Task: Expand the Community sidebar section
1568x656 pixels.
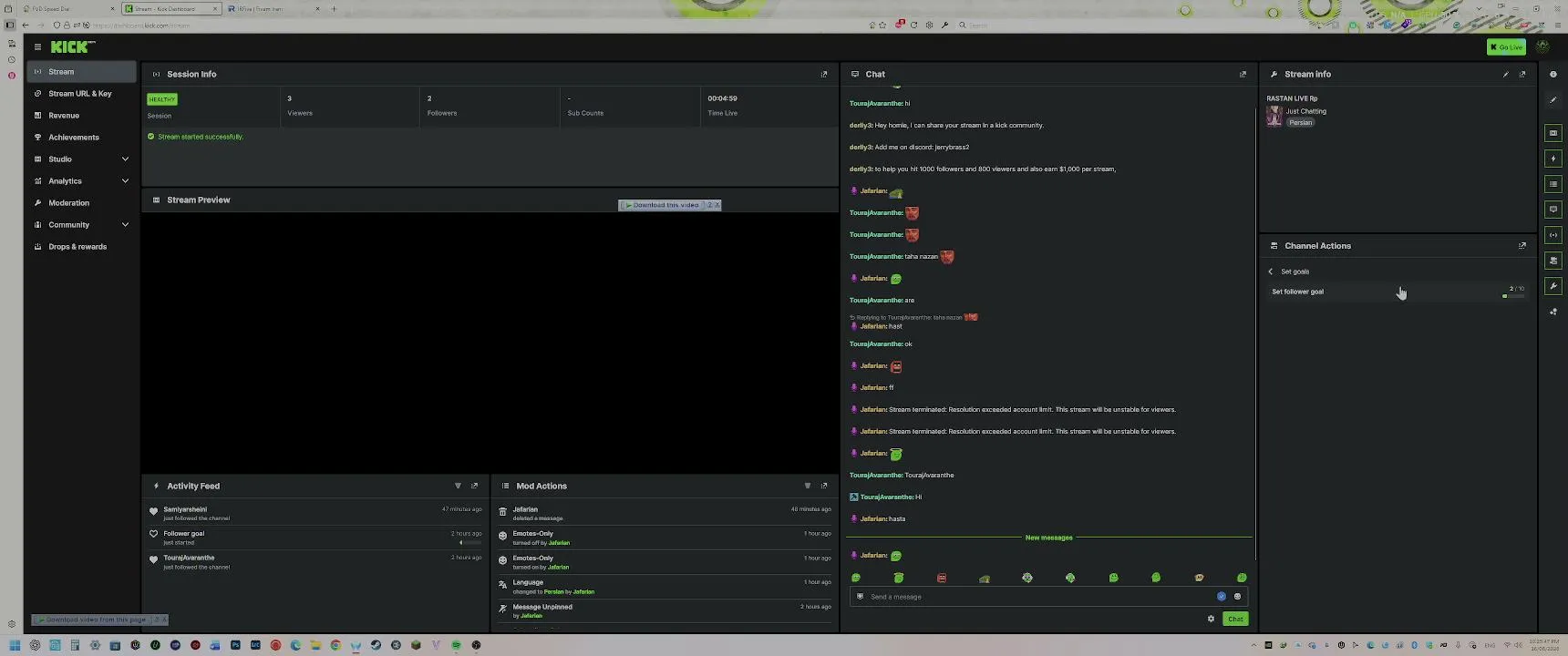Action: tap(125, 225)
